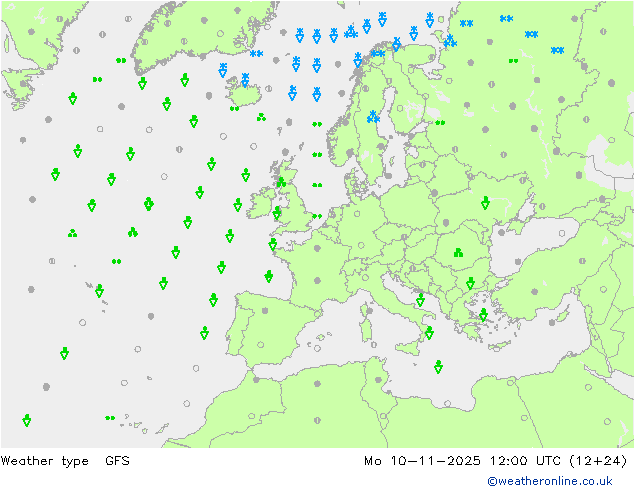
Task: Click the green shower symbol in the Aegean Sea
Action: 483,315
